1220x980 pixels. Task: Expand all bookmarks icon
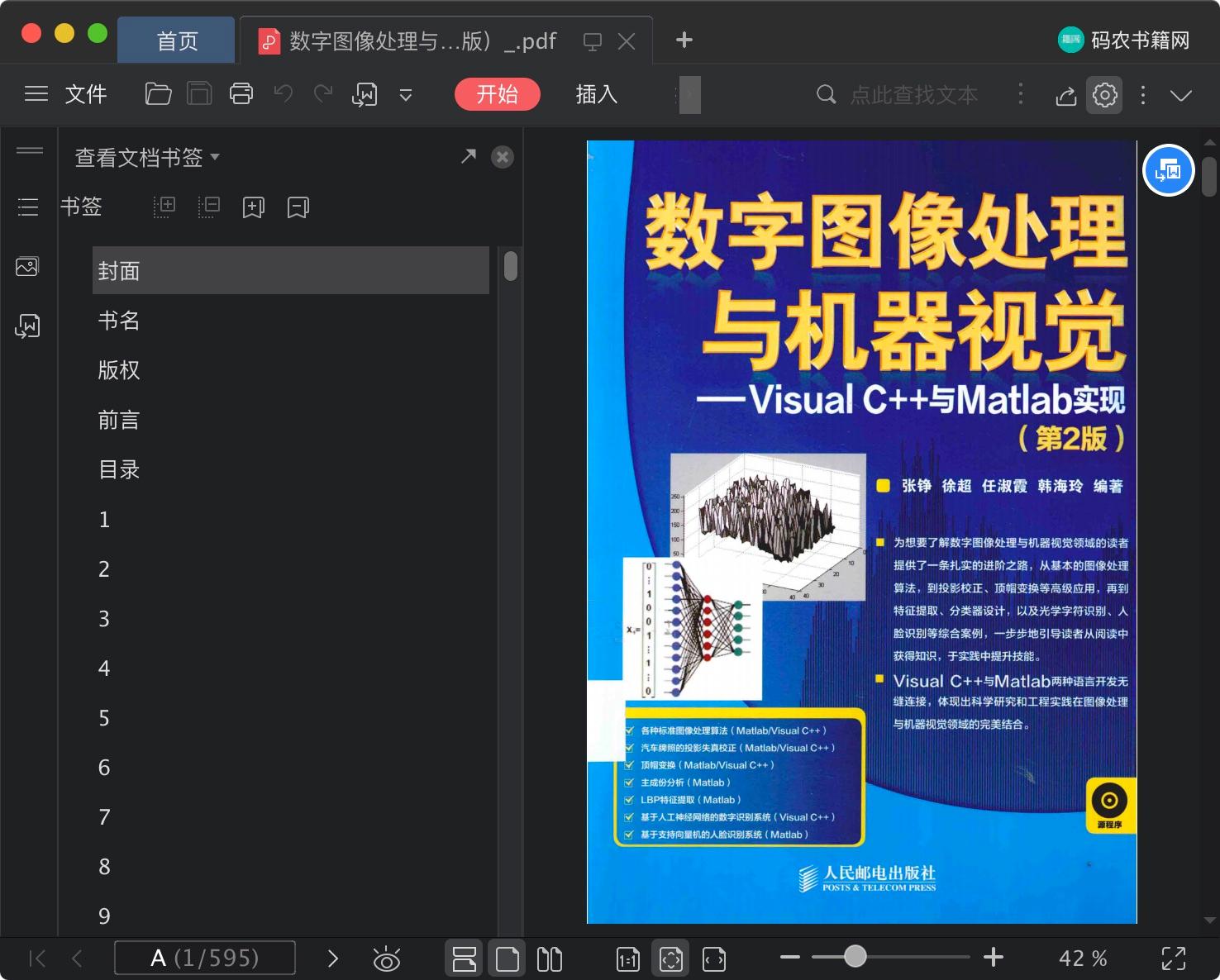click(x=164, y=207)
